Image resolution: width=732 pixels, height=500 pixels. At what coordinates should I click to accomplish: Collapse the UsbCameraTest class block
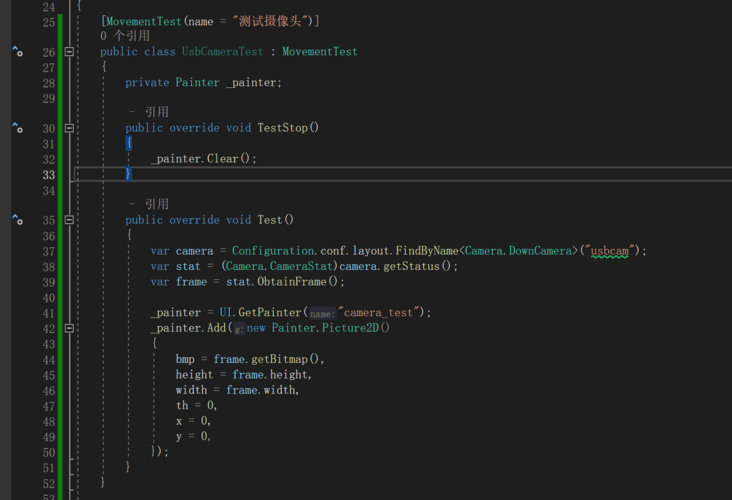click(69, 52)
